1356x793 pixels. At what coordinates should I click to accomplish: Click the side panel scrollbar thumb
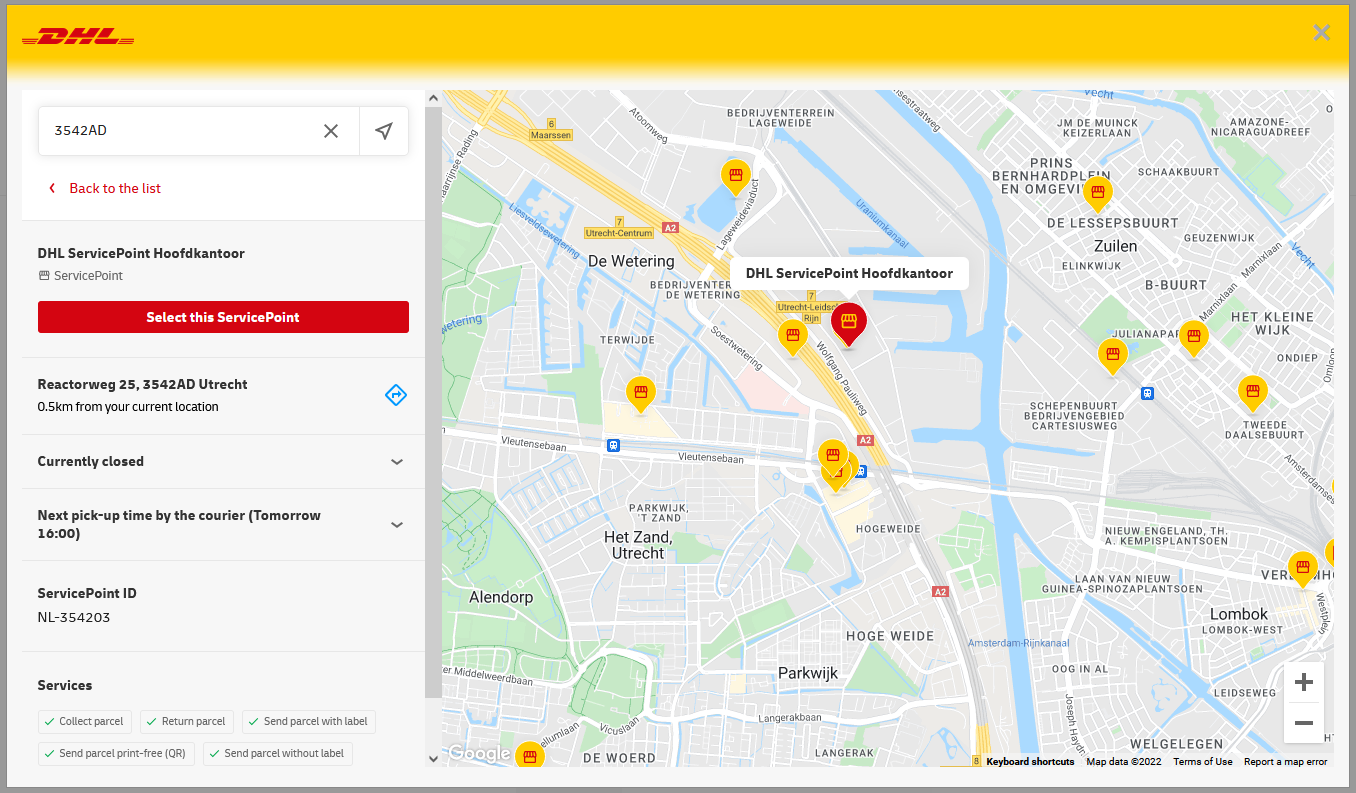pyautogui.click(x=433, y=400)
